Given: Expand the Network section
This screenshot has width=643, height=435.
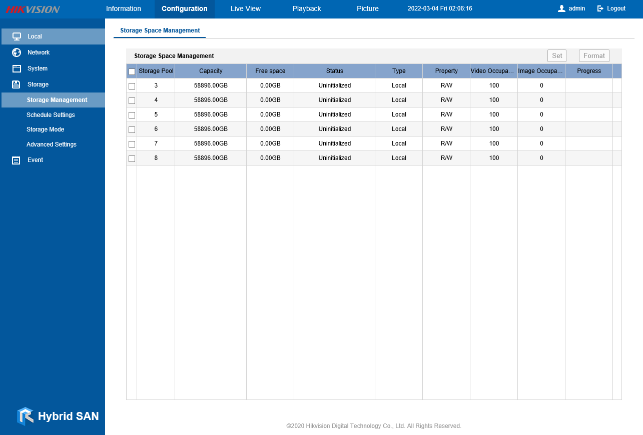Looking at the screenshot, I should click(38, 52).
